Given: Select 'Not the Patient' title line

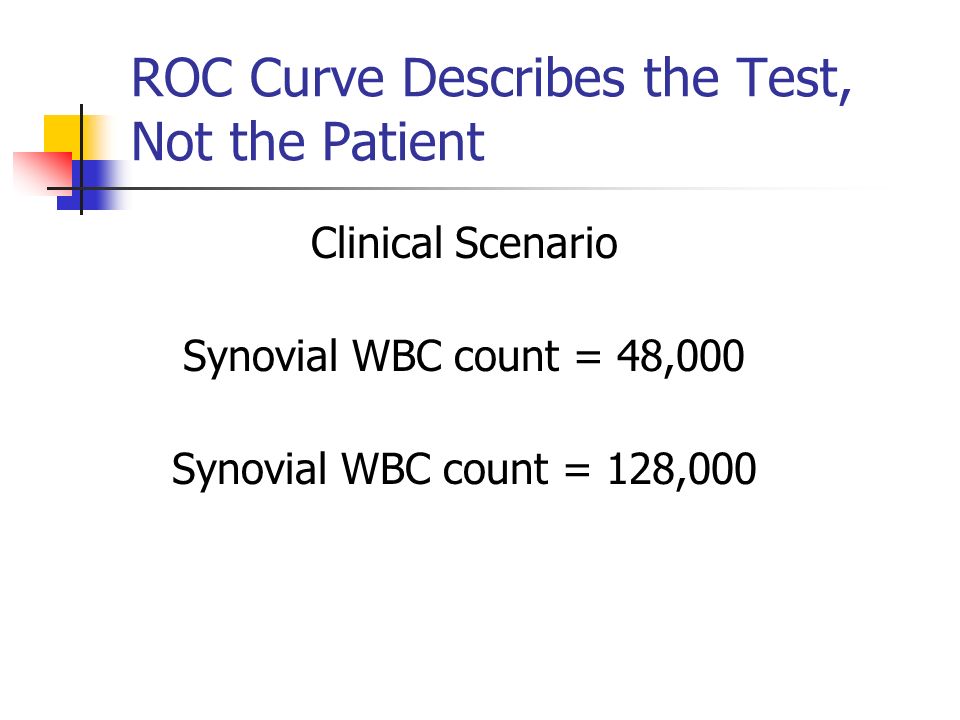Looking at the screenshot, I should 308,141.
